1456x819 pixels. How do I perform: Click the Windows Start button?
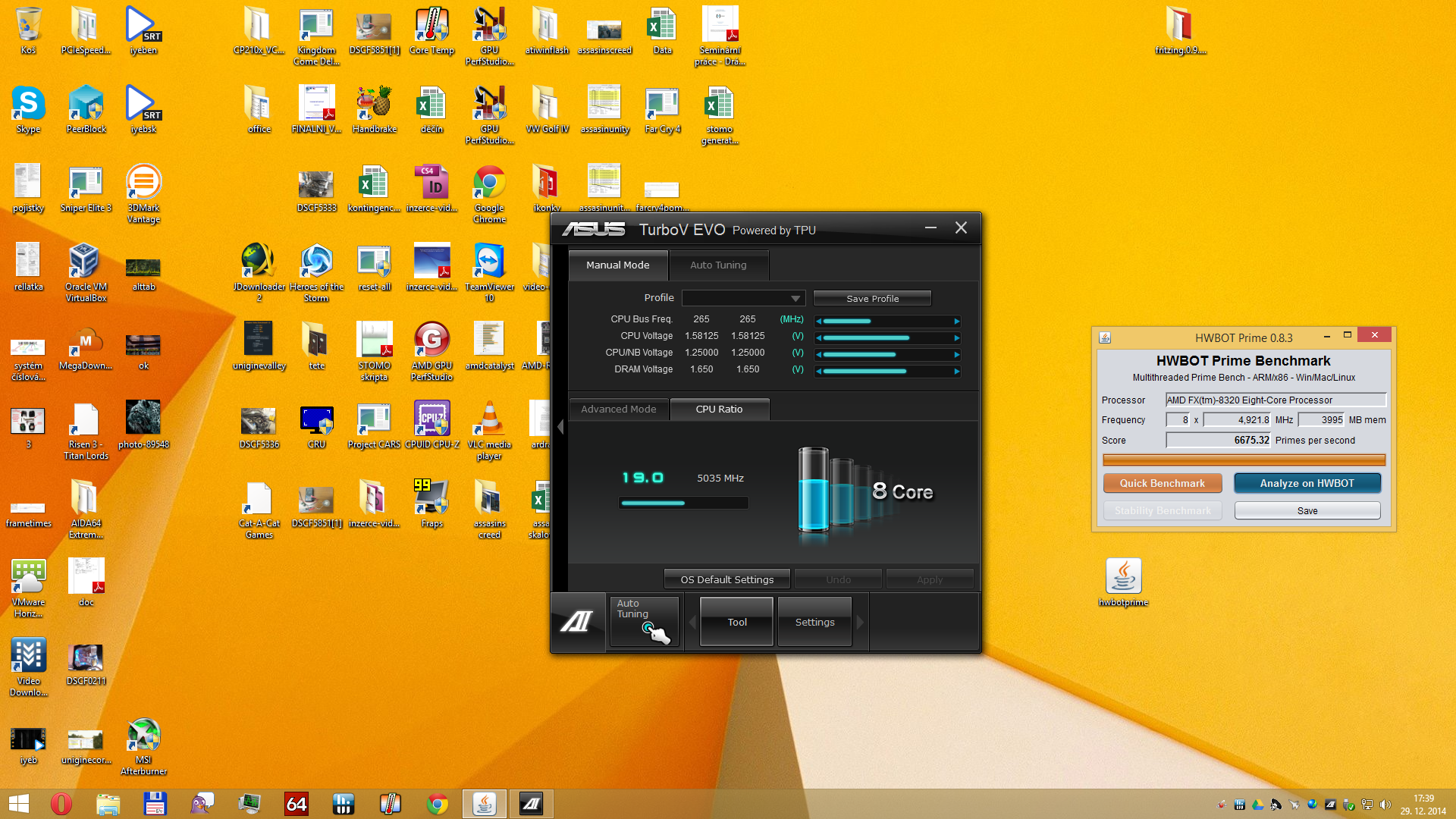[x=19, y=804]
